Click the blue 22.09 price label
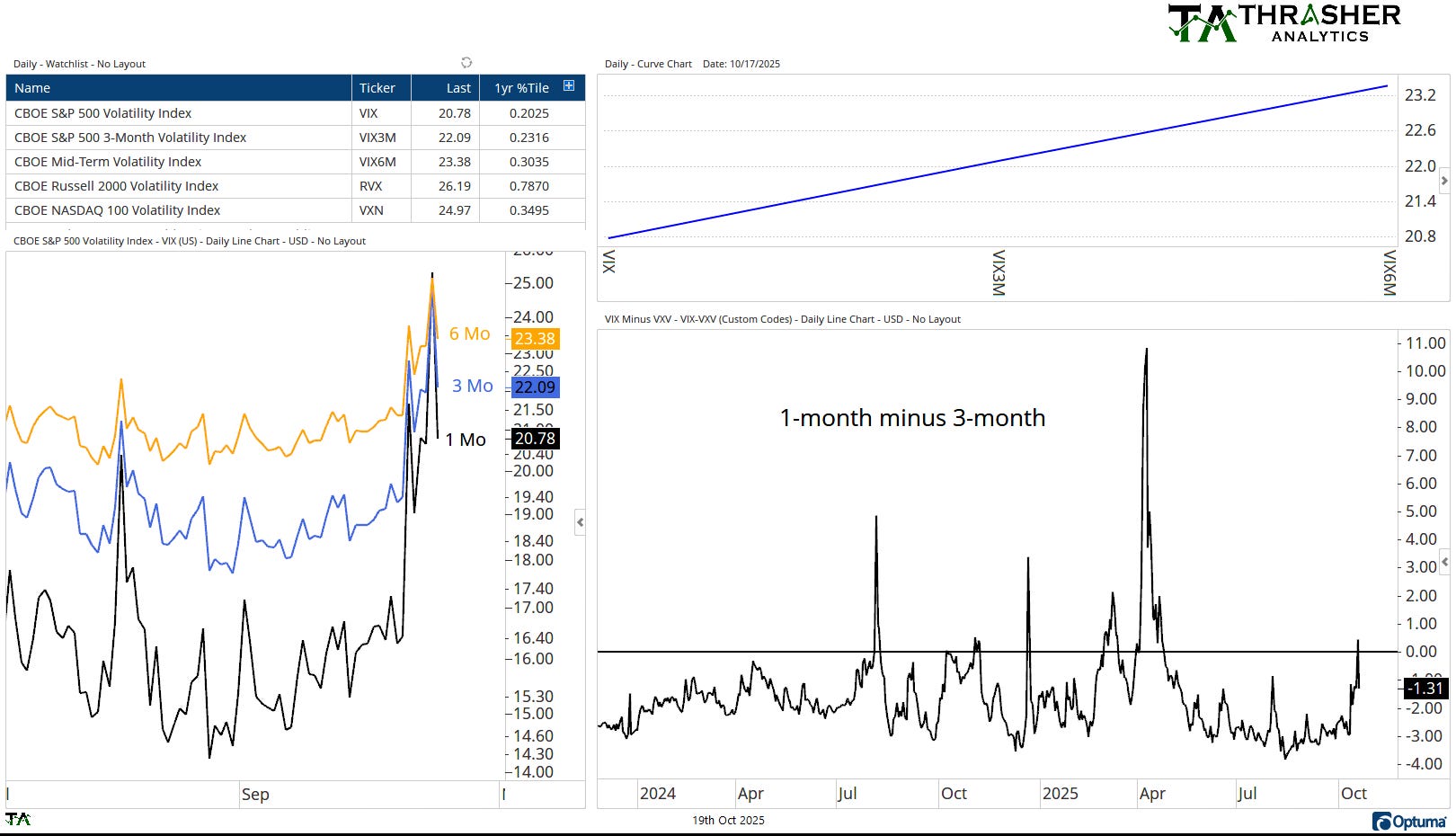1456x836 pixels. tap(535, 387)
